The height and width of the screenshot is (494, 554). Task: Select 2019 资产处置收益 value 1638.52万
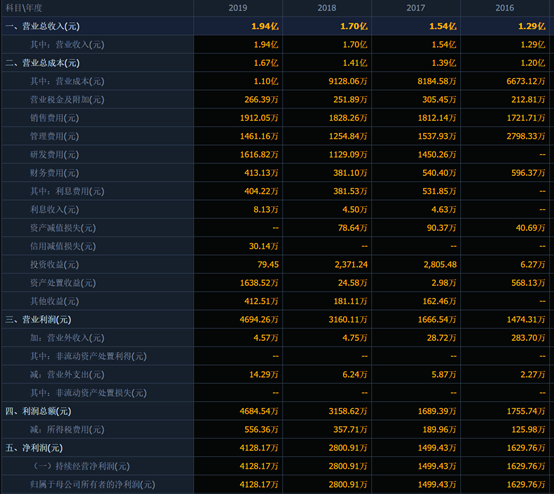(259, 283)
